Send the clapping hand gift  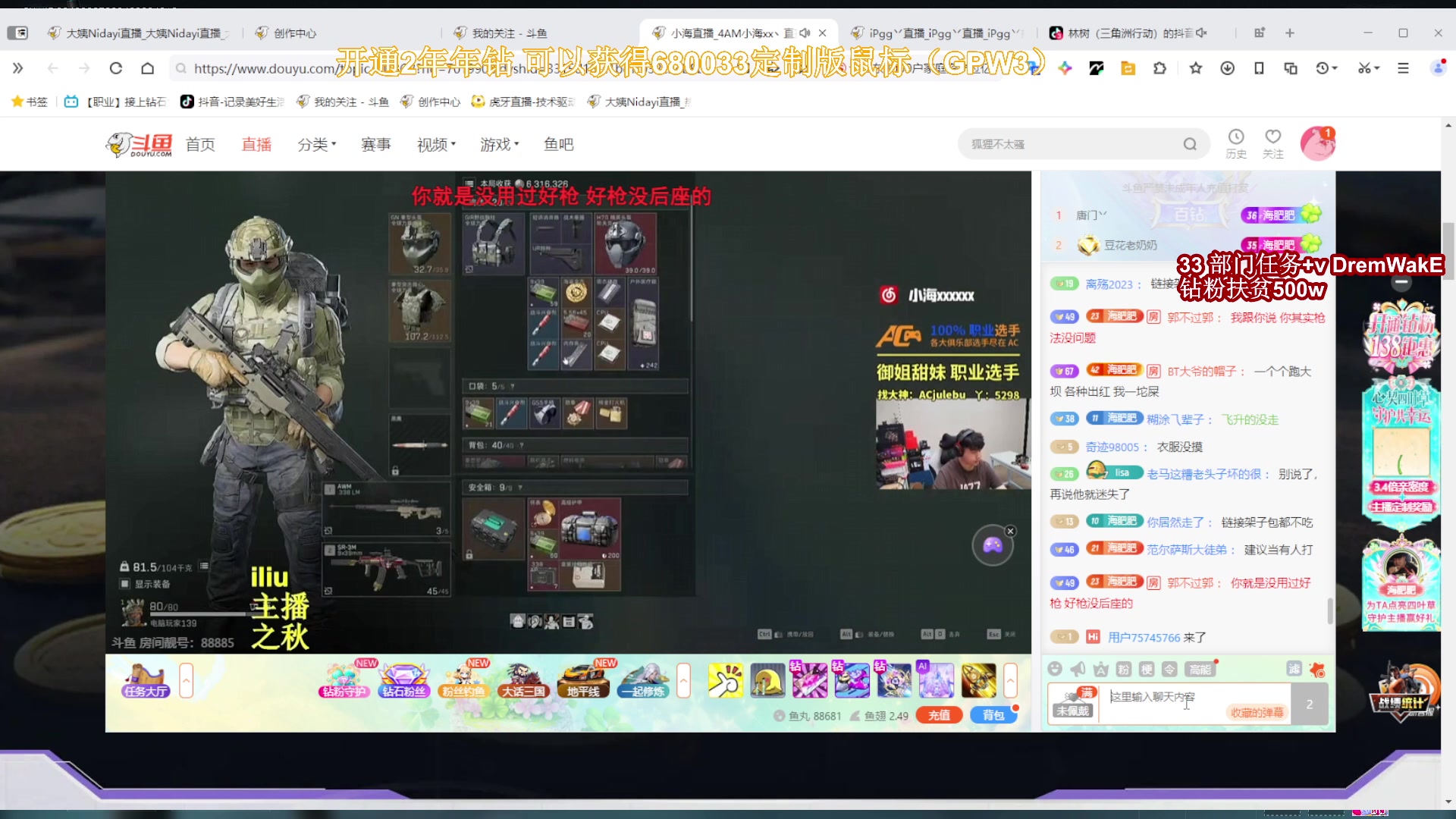[725, 680]
